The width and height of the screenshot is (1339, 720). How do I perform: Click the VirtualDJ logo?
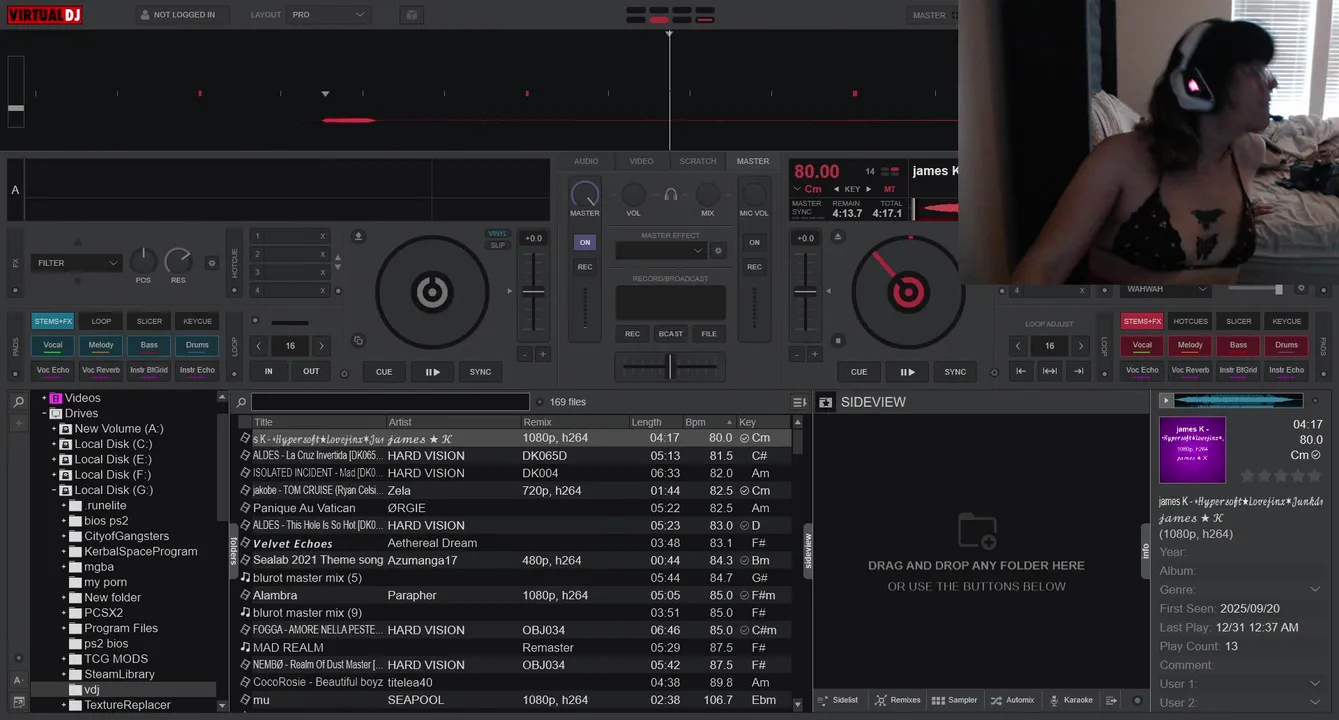coord(44,15)
